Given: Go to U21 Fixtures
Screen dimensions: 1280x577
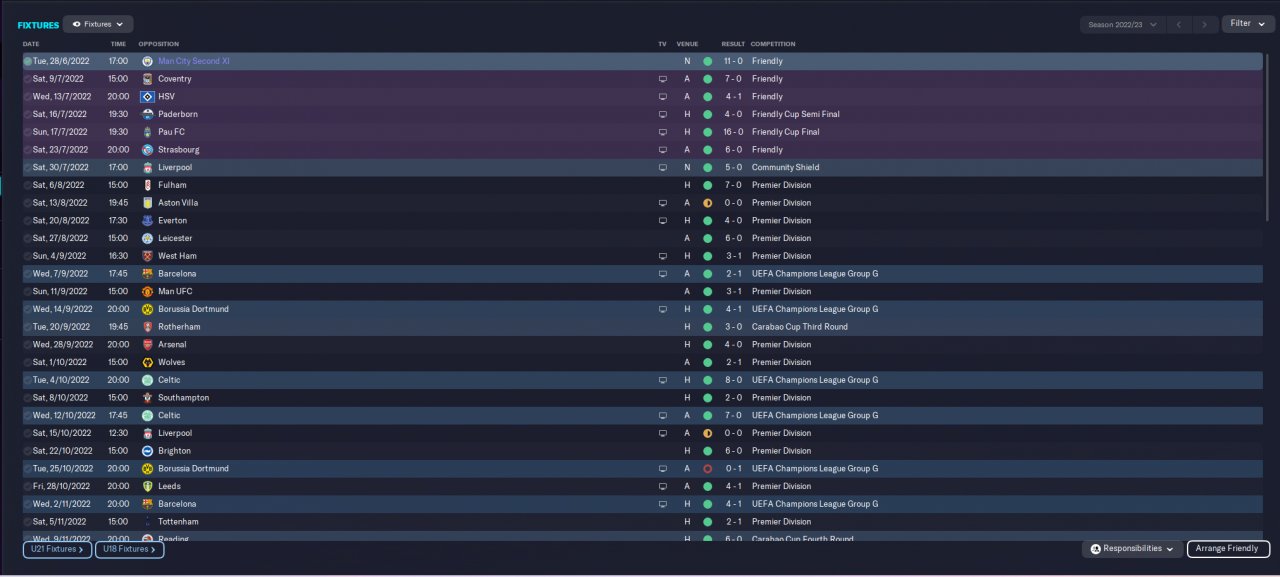Looking at the screenshot, I should point(57,549).
